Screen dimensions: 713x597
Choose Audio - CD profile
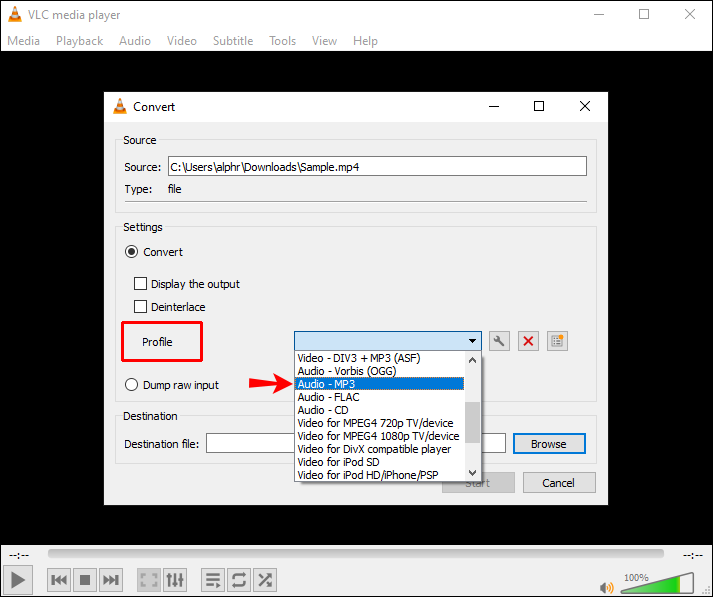click(x=380, y=410)
